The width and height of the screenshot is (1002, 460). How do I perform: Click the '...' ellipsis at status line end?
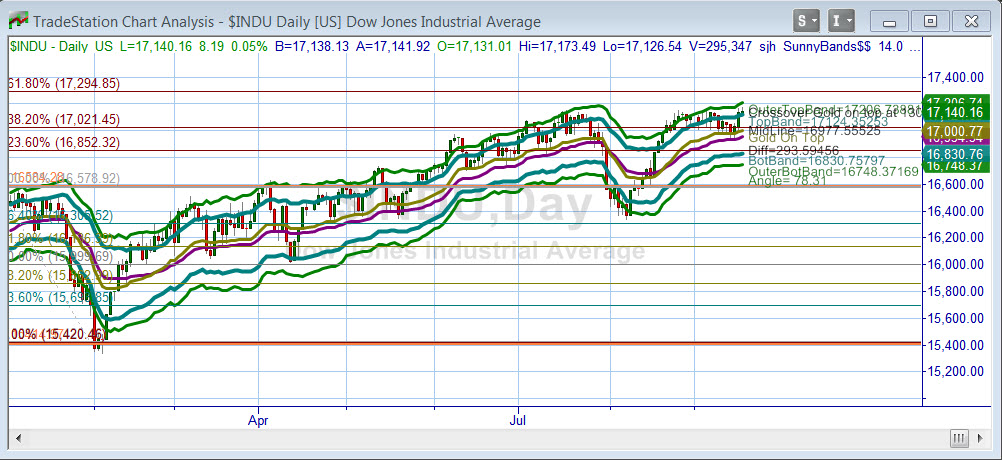coord(915,49)
